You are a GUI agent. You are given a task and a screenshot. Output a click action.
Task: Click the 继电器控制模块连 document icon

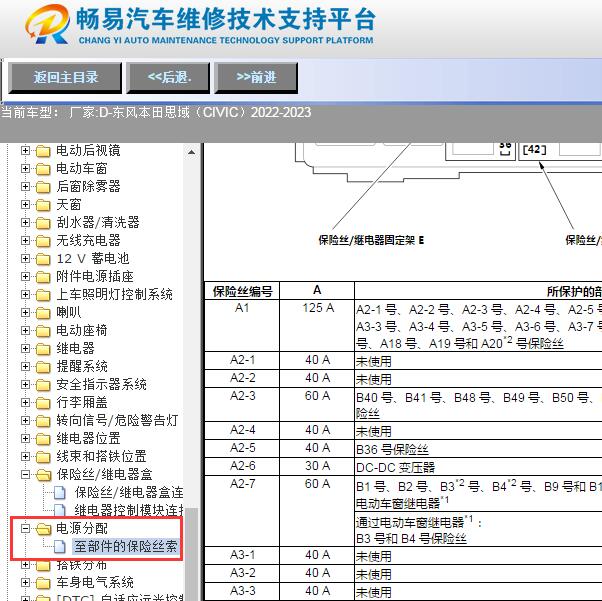[x=60, y=510]
